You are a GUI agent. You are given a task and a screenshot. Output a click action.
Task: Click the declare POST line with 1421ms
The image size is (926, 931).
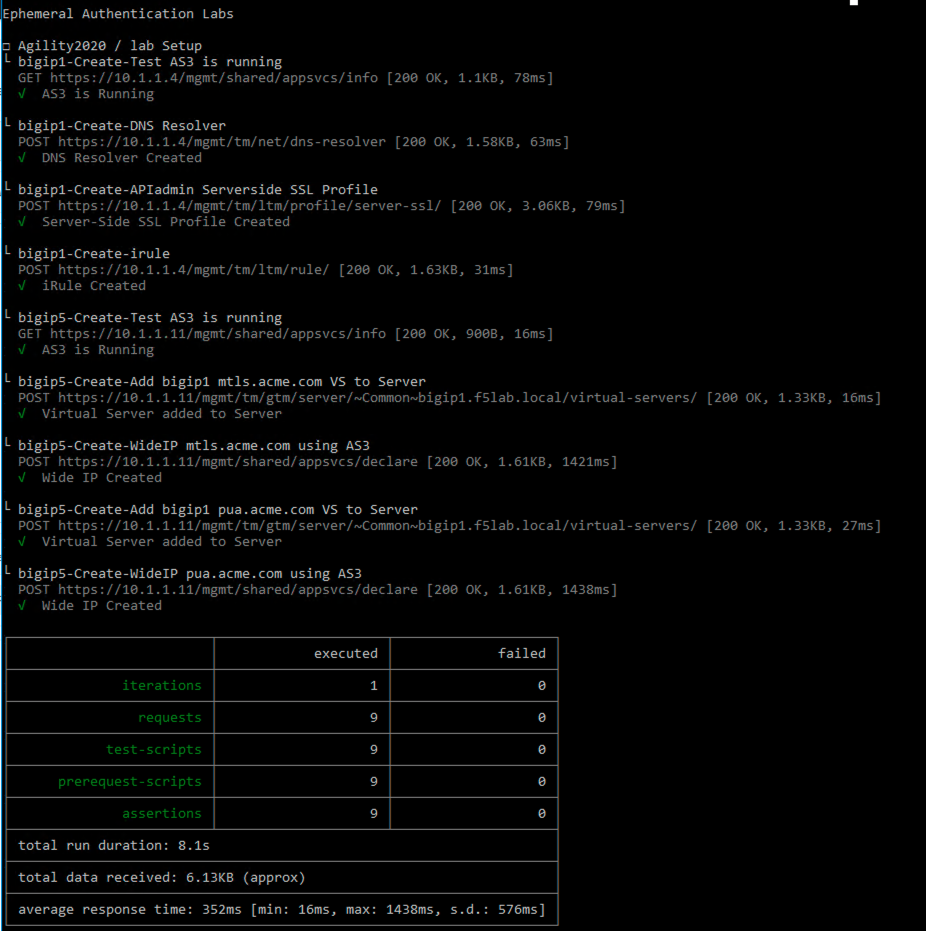[x=318, y=462]
